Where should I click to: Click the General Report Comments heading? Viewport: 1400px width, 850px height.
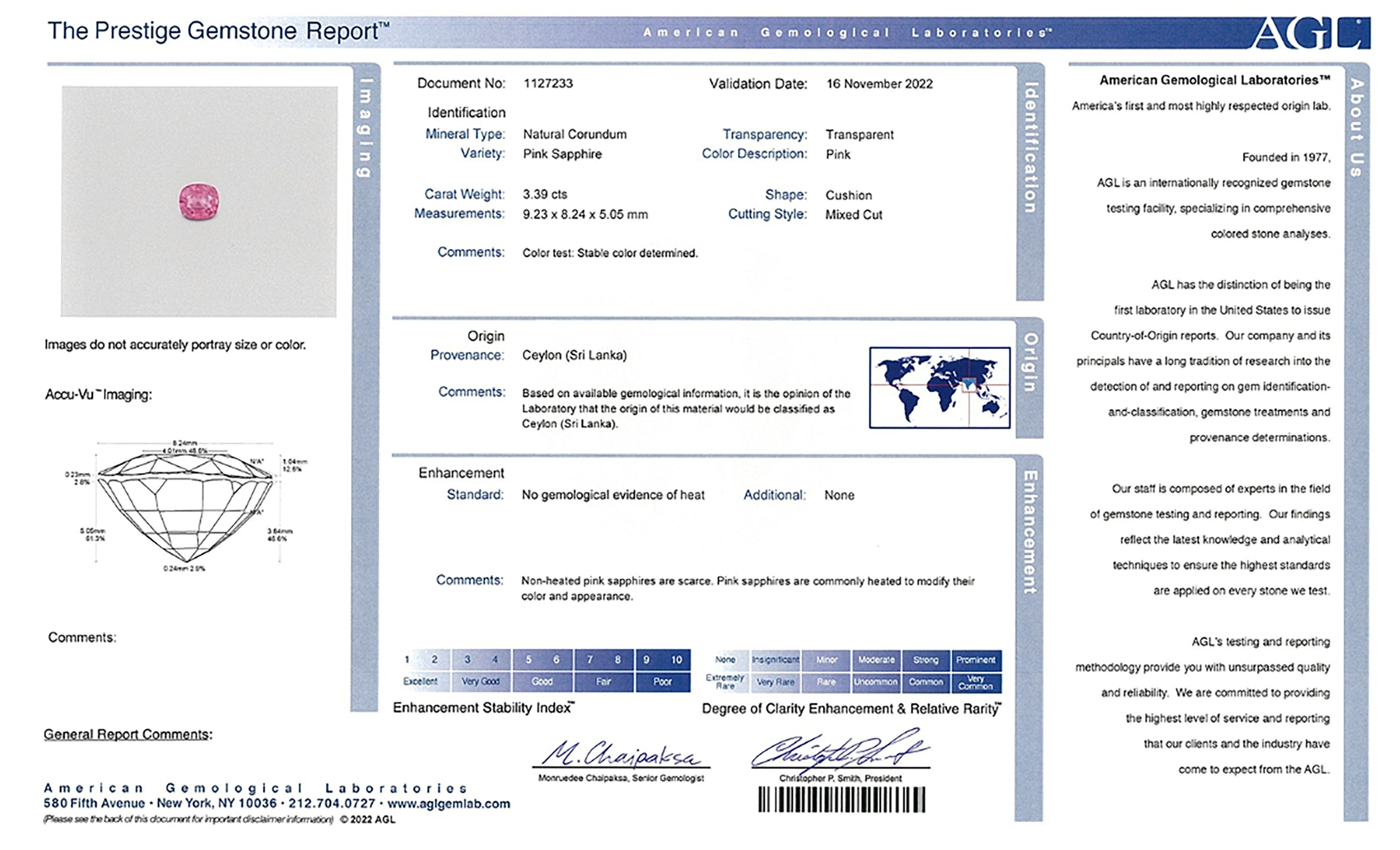pos(128,734)
